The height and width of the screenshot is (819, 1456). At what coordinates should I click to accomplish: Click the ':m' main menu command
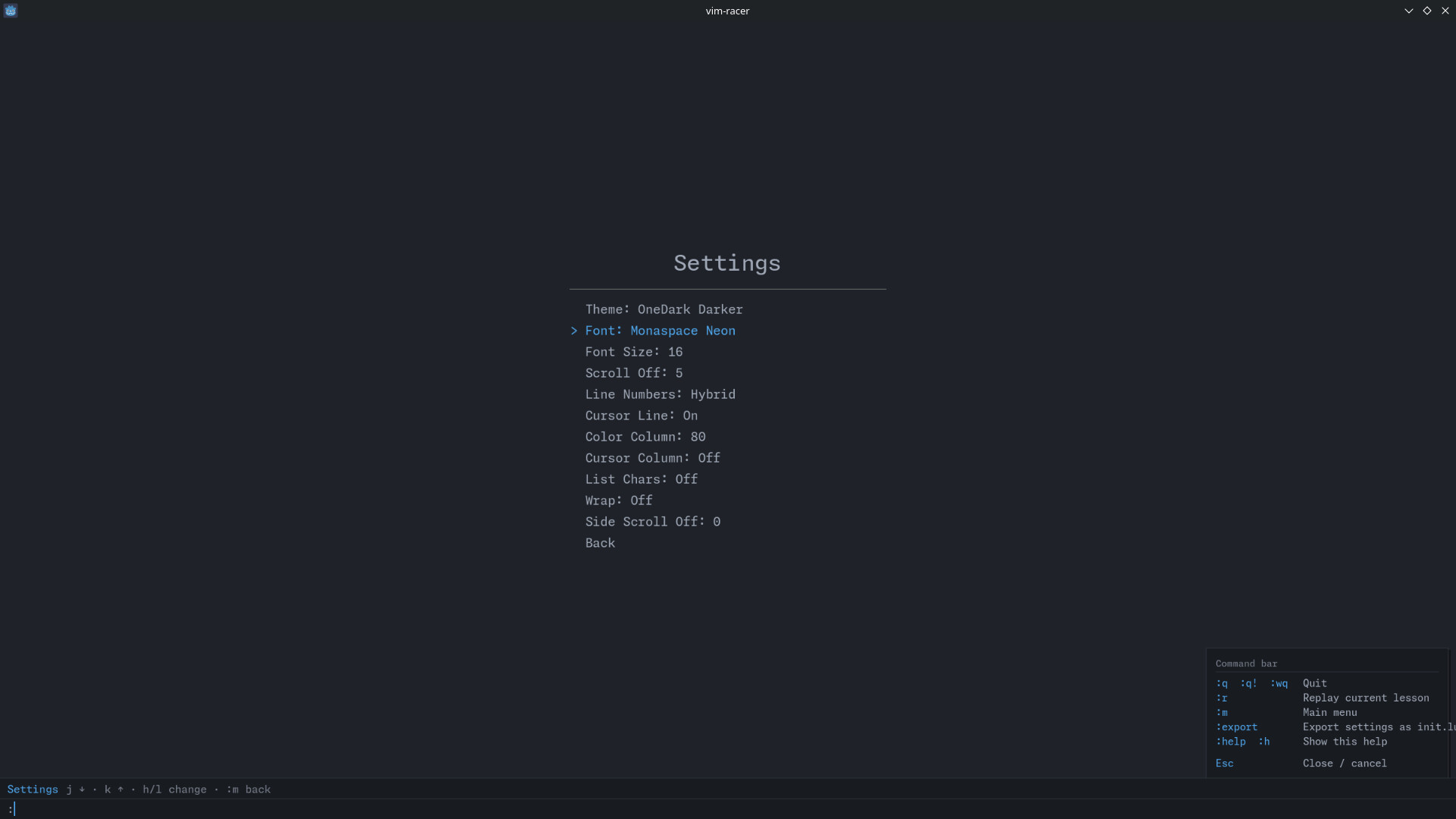[1222, 712]
